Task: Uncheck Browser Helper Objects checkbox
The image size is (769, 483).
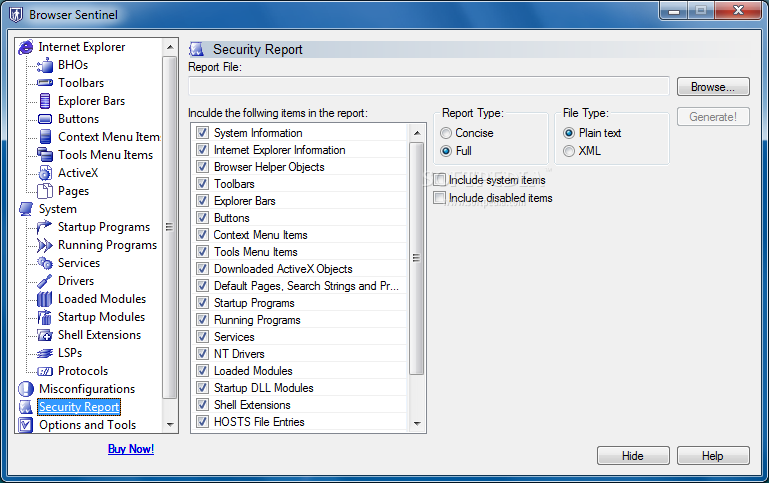Action: click(x=202, y=167)
